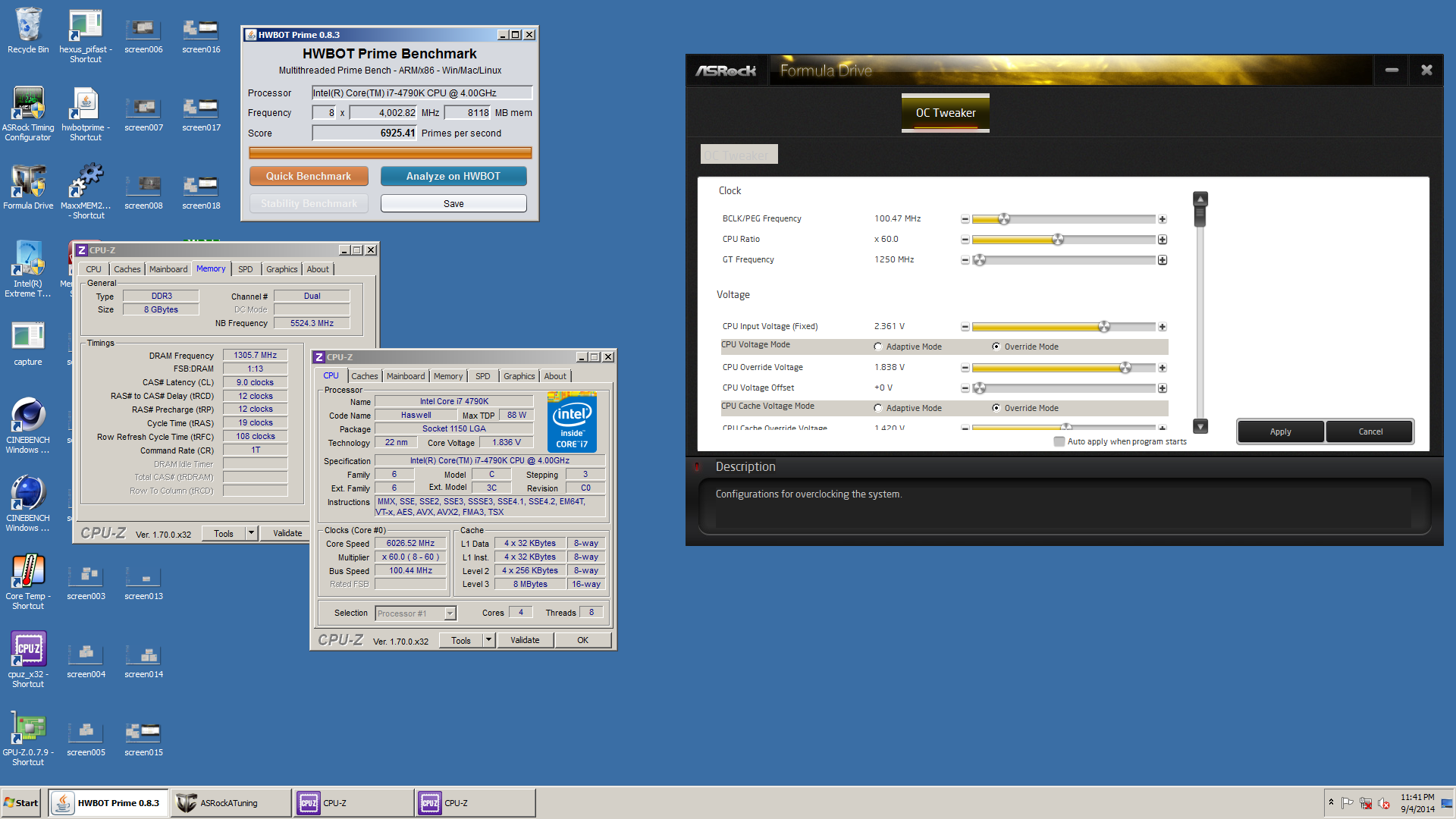The image size is (1456, 819).
Task: Open SPD tab in front CPU-Z
Action: pos(482,376)
